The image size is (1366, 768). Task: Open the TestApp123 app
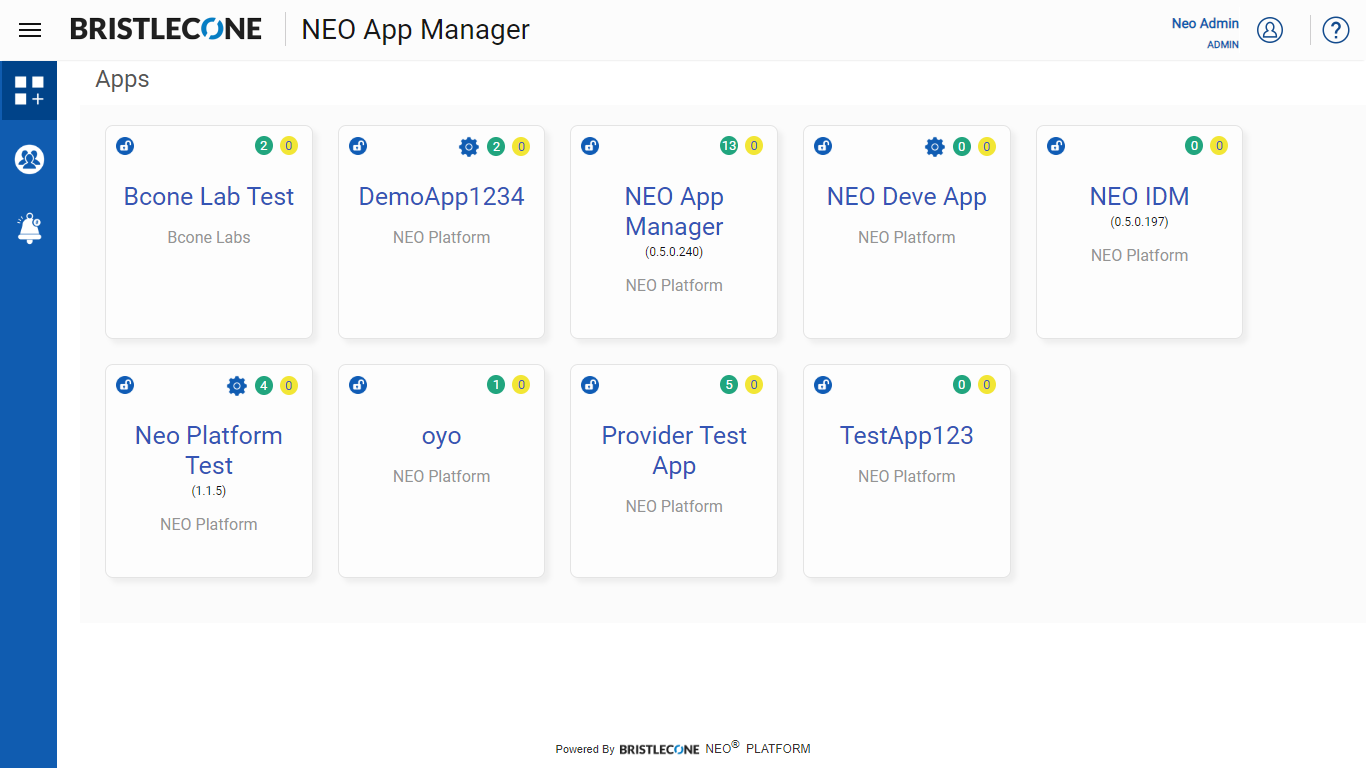click(x=907, y=436)
